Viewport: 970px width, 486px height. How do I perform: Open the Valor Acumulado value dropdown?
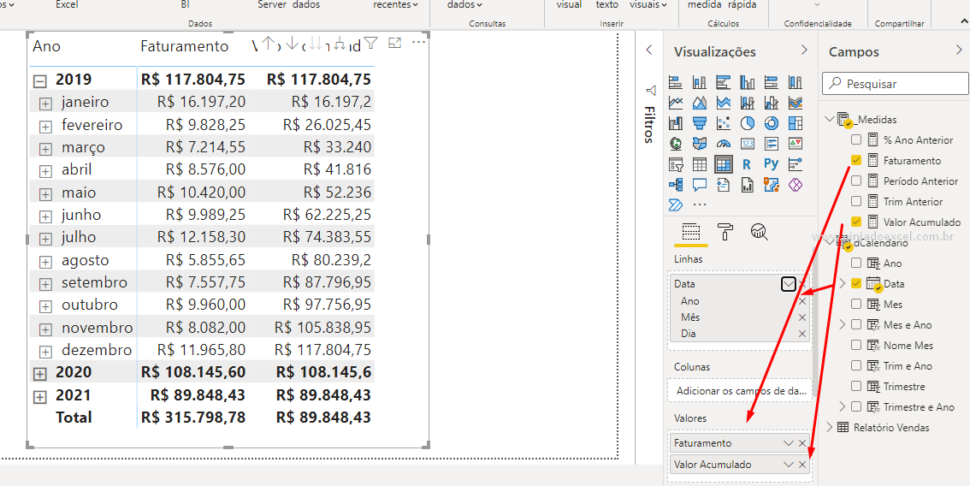[788, 464]
